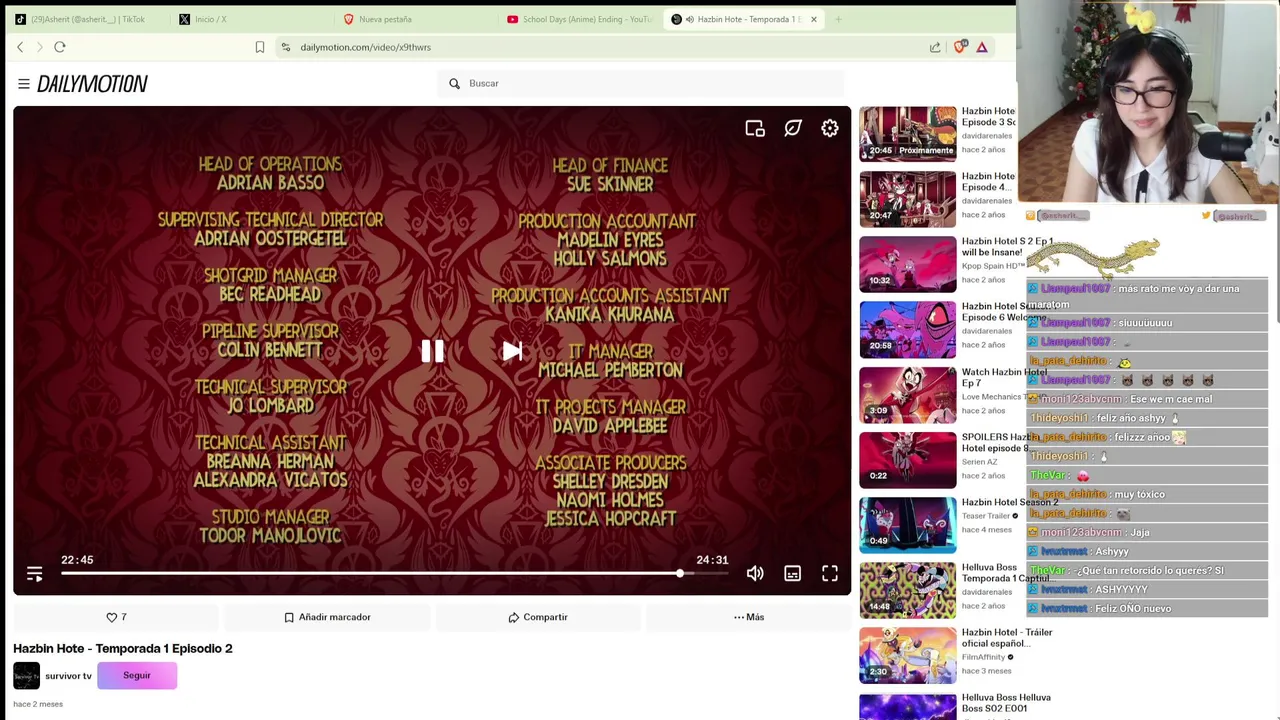Click the Dailymotion logo
1280x720 pixels.
pyautogui.click(x=92, y=84)
